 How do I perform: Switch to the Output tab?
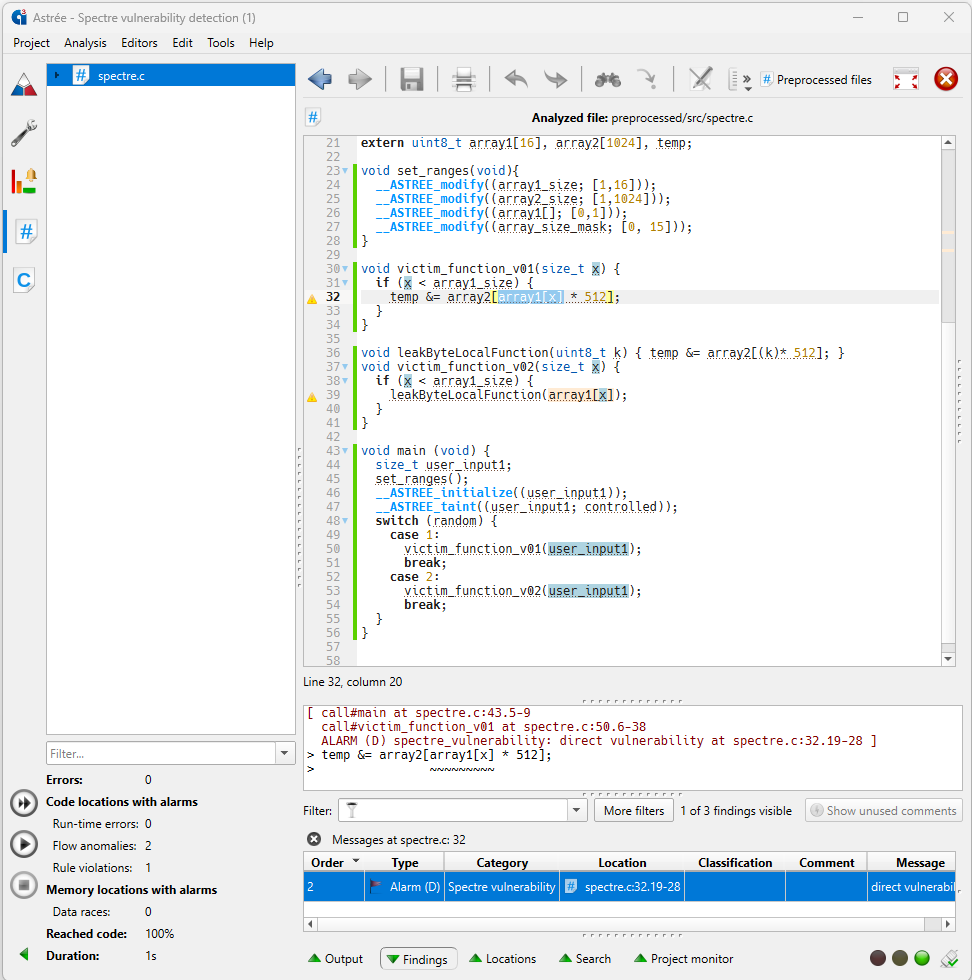pyautogui.click(x=336, y=959)
